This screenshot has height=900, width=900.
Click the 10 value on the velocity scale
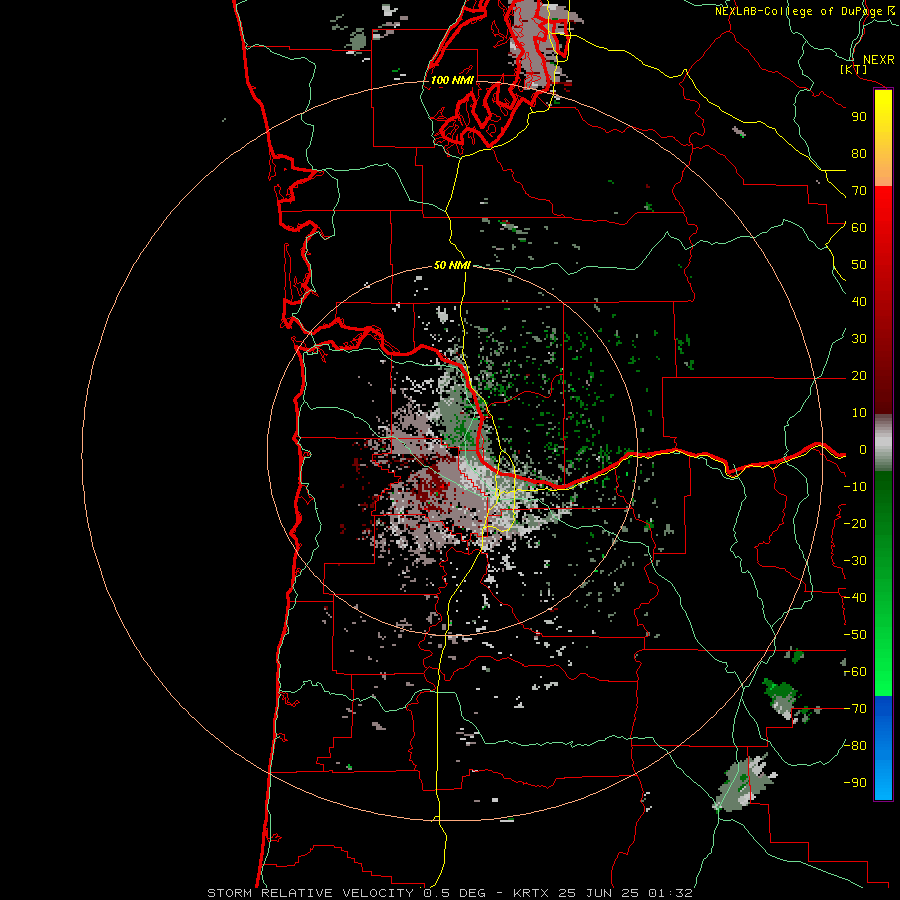coord(859,413)
